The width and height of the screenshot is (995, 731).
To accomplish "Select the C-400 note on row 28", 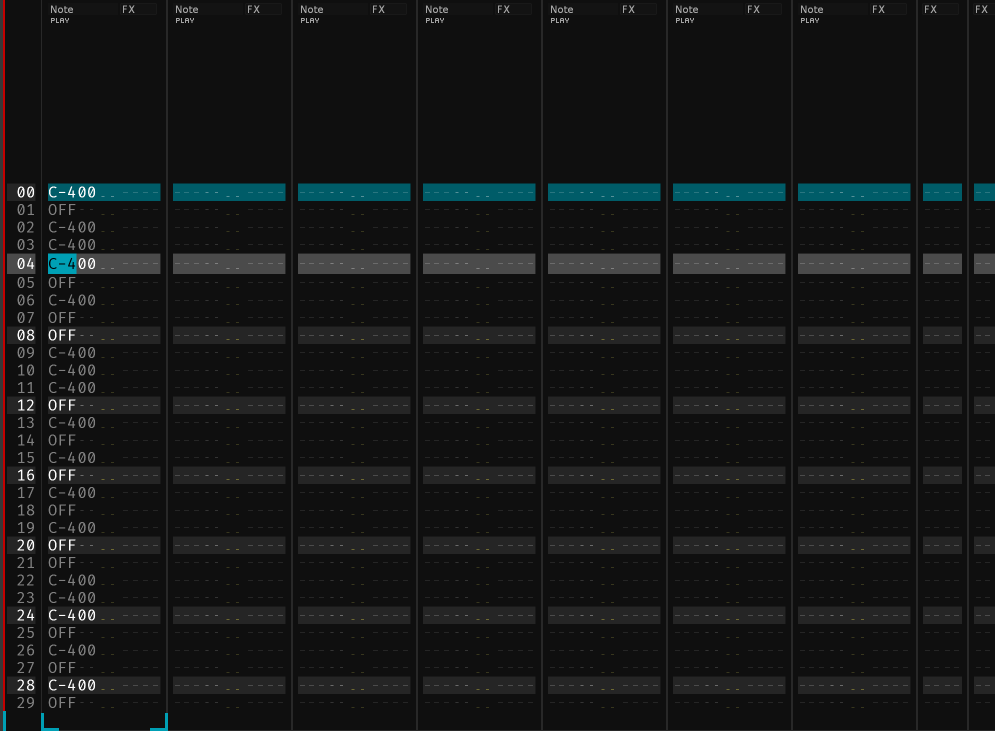I will tap(72, 686).
